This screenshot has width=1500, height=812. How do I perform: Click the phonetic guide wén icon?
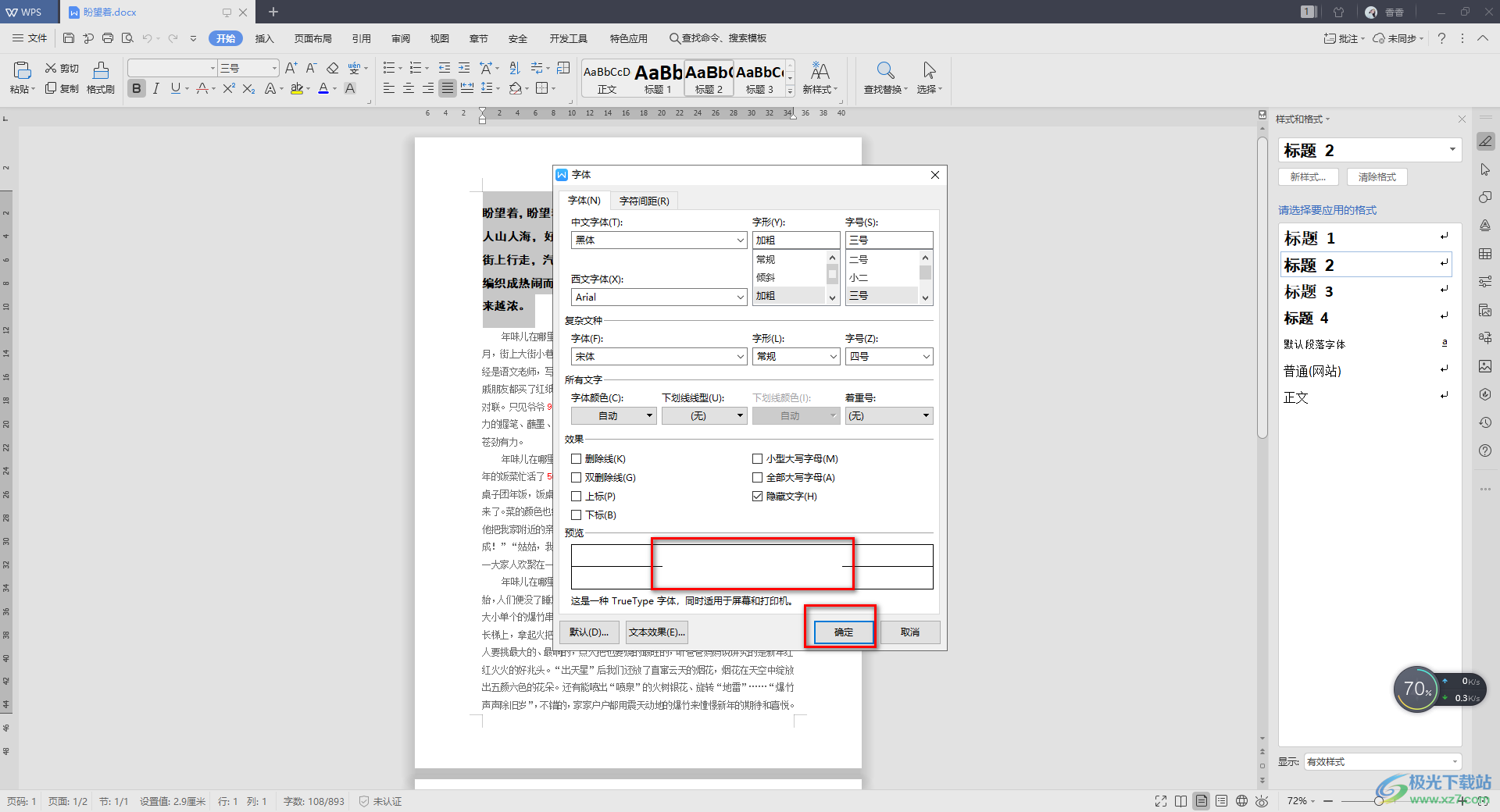(355, 68)
